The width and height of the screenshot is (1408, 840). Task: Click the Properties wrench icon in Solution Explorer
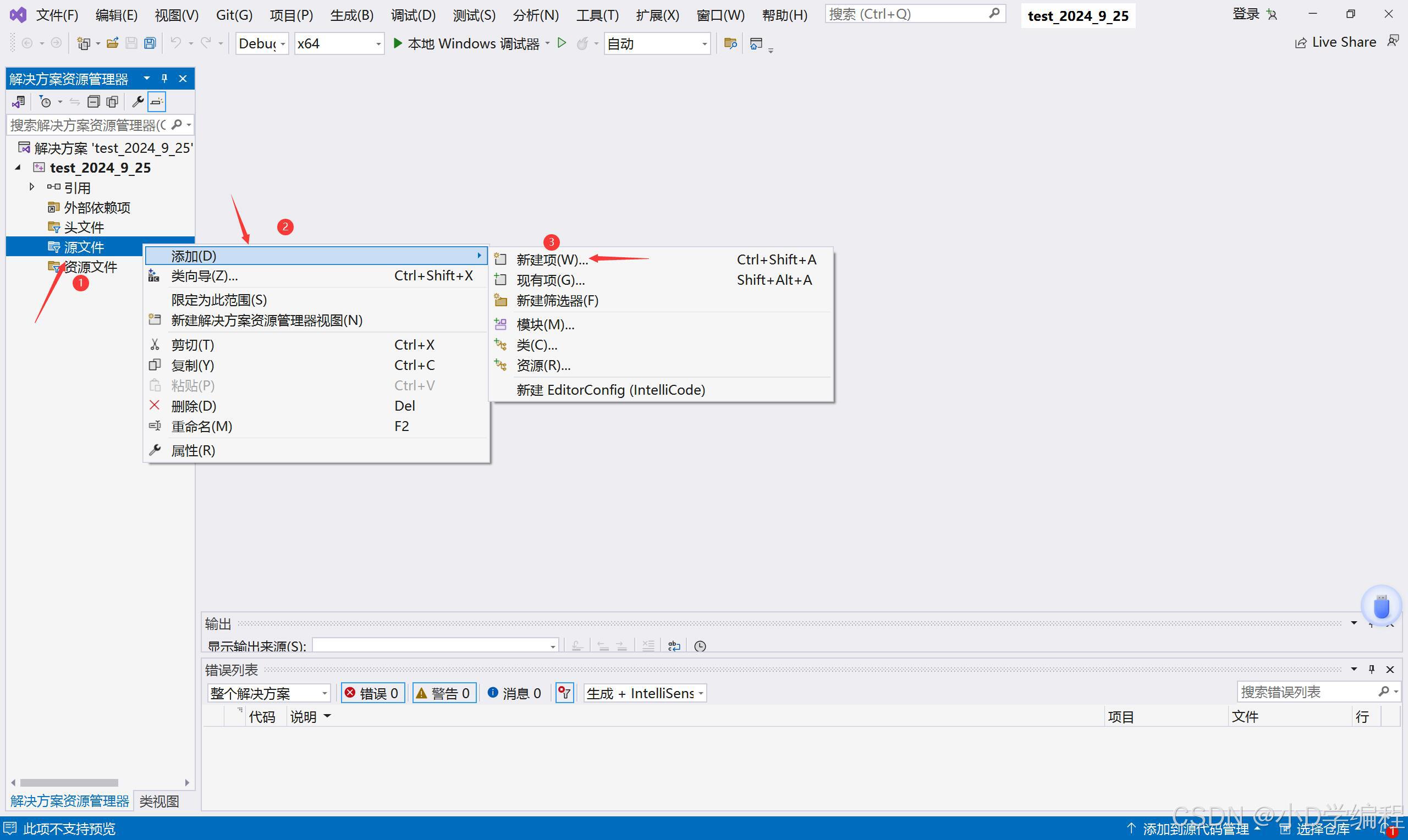coord(137,102)
